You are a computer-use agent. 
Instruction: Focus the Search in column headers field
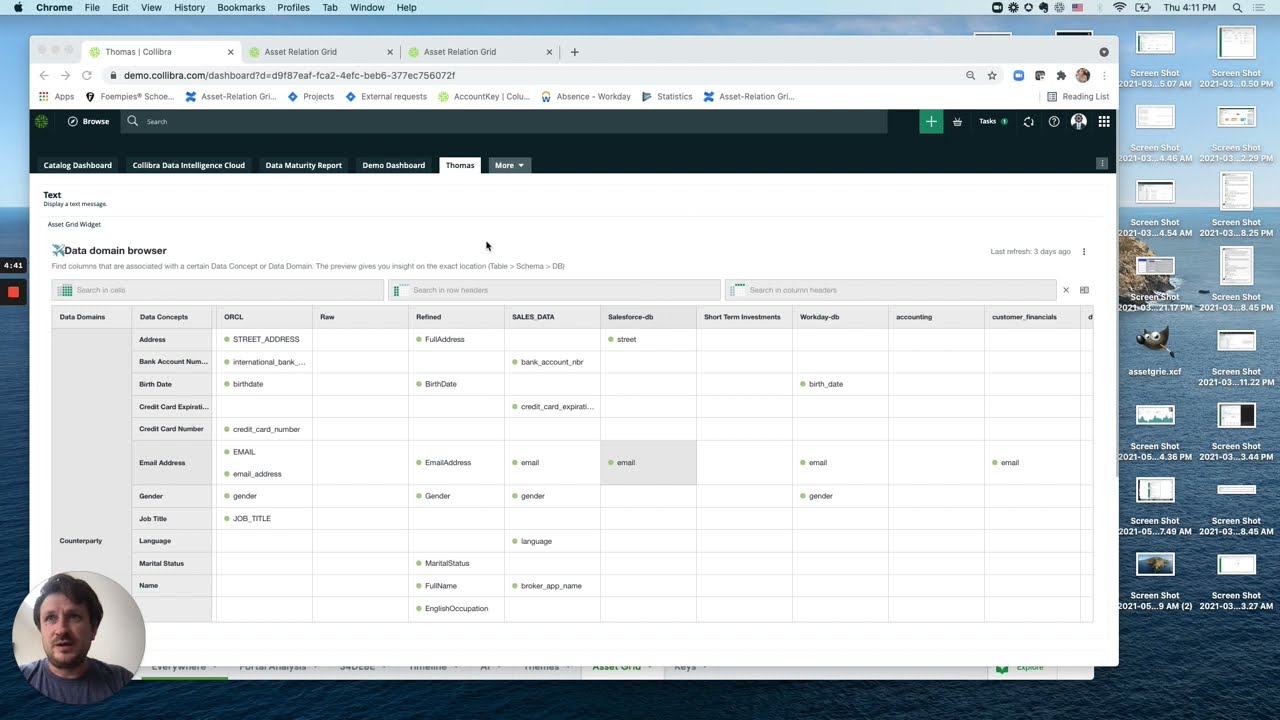coord(891,290)
